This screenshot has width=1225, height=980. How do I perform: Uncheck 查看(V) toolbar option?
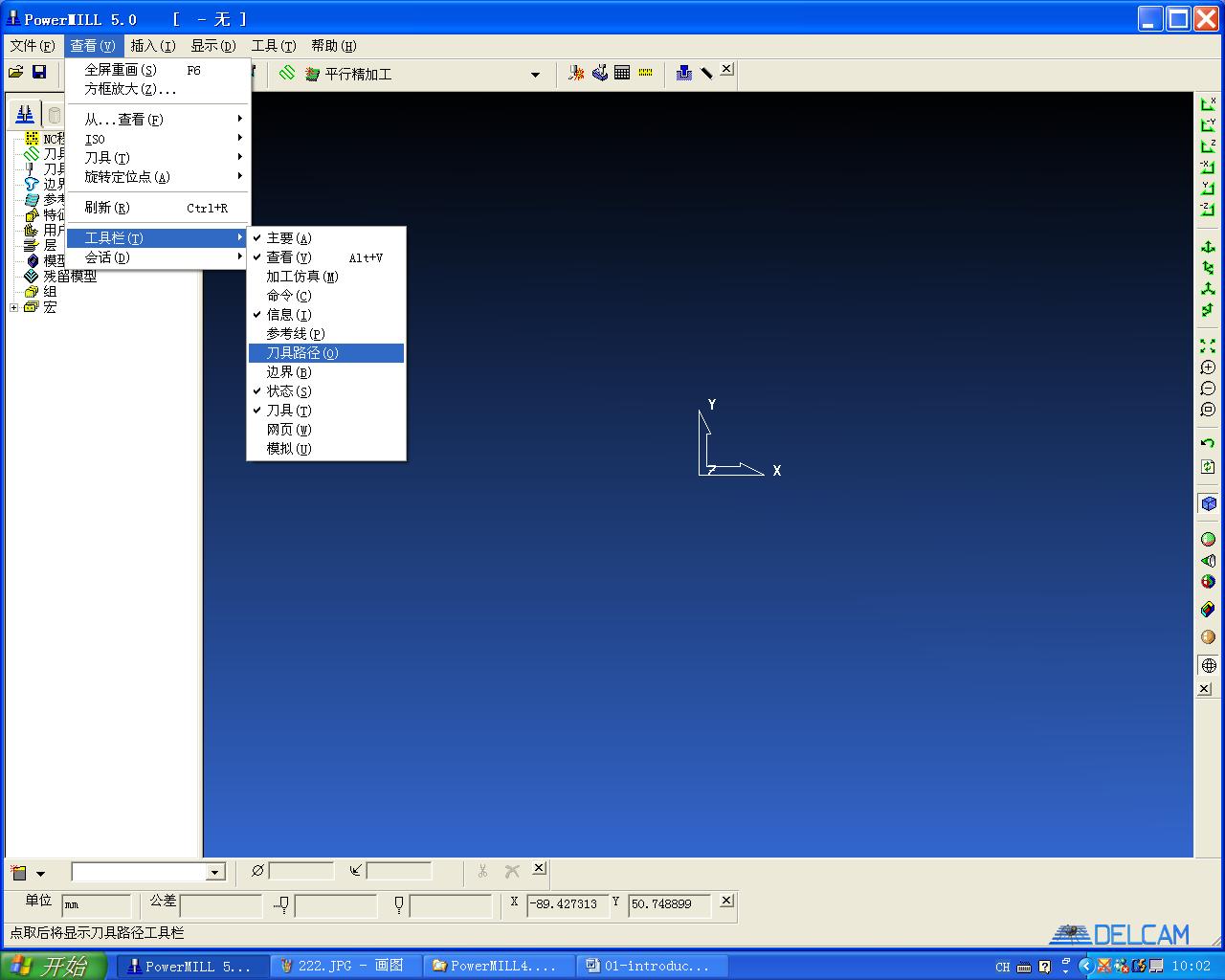(x=326, y=257)
